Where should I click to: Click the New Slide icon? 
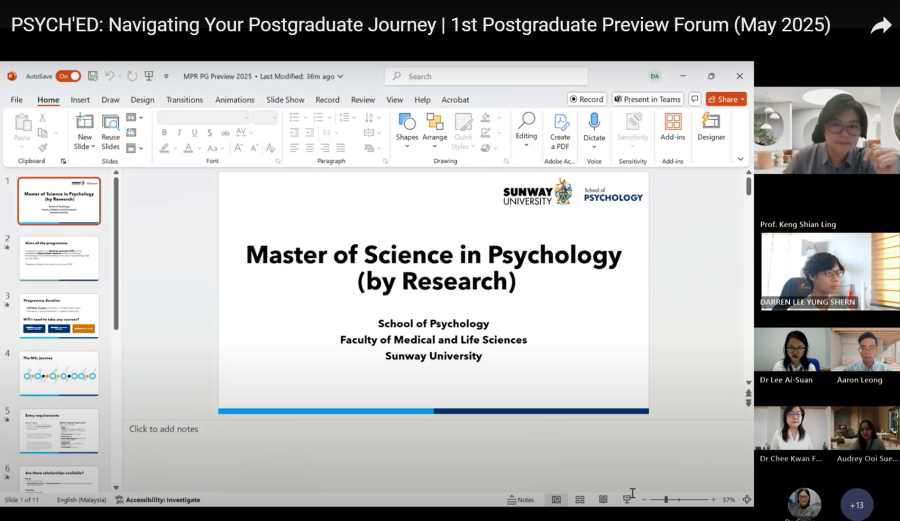[x=84, y=131]
